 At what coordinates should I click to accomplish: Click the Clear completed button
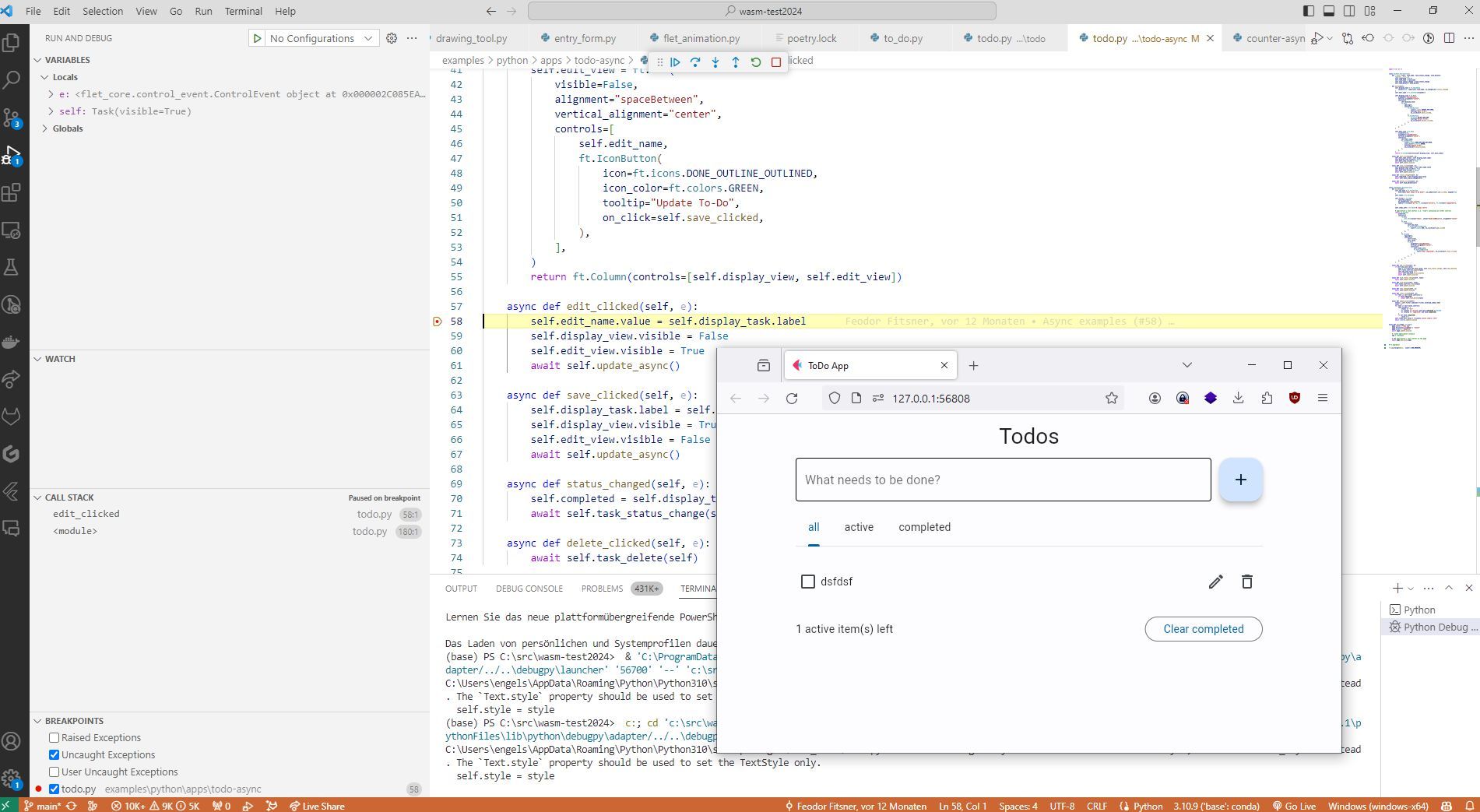click(x=1203, y=629)
